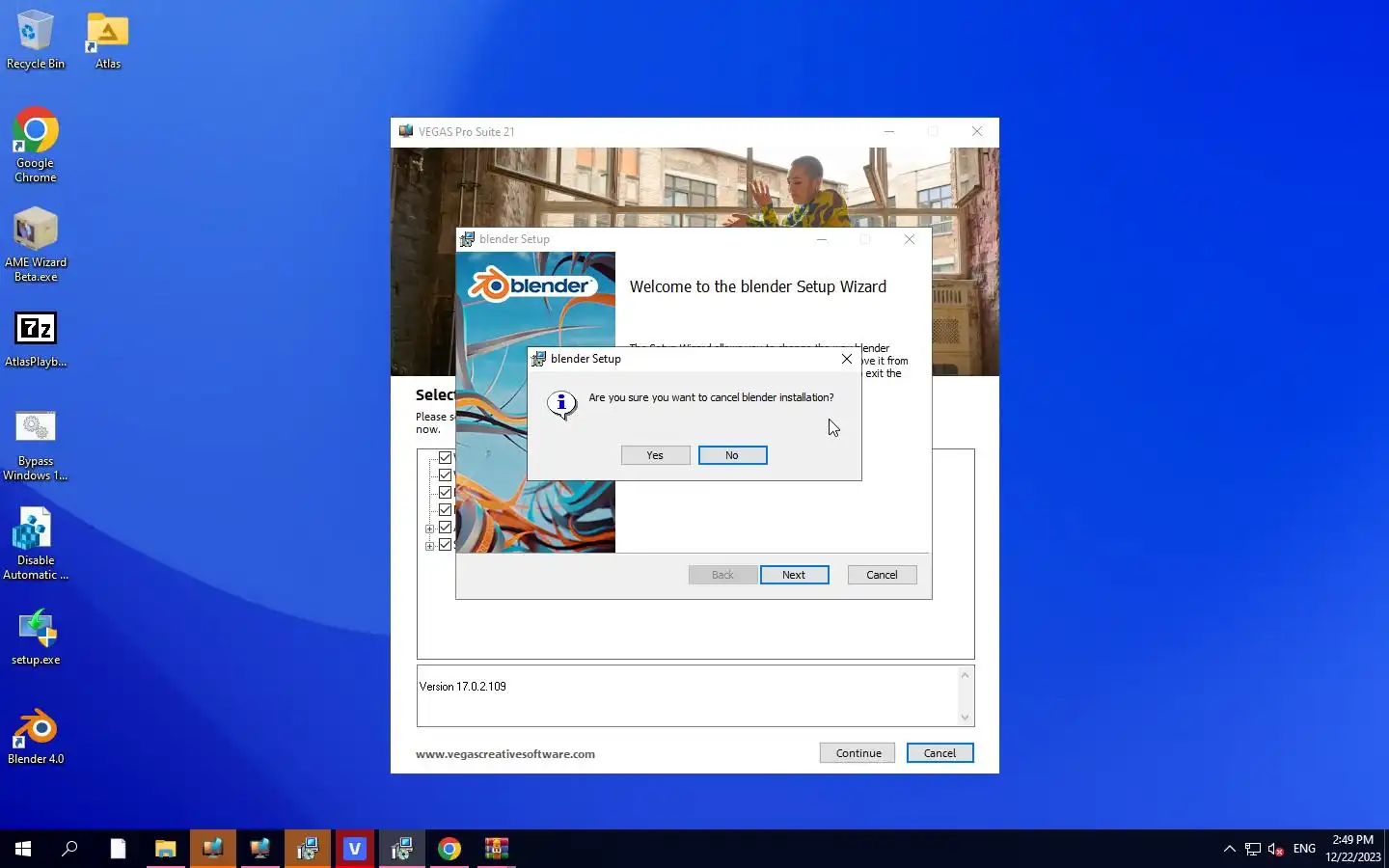The image size is (1389, 868).
Task: Confirm cancellation with the Yes button
Action: click(x=655, y=455)
